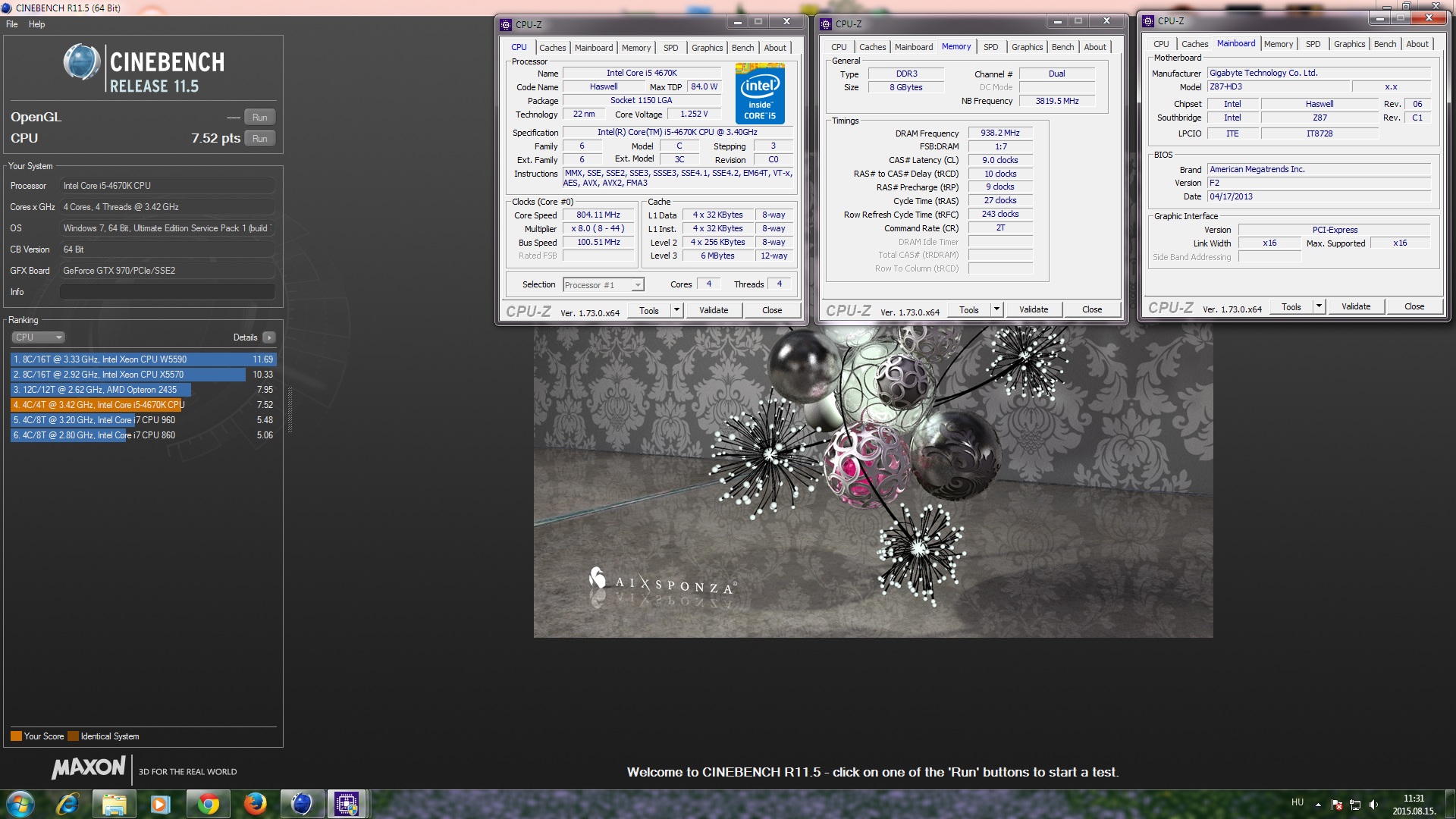Click the ranking panel vertical splitter handle
1456x819 pixels.
(x=290, y=409)
